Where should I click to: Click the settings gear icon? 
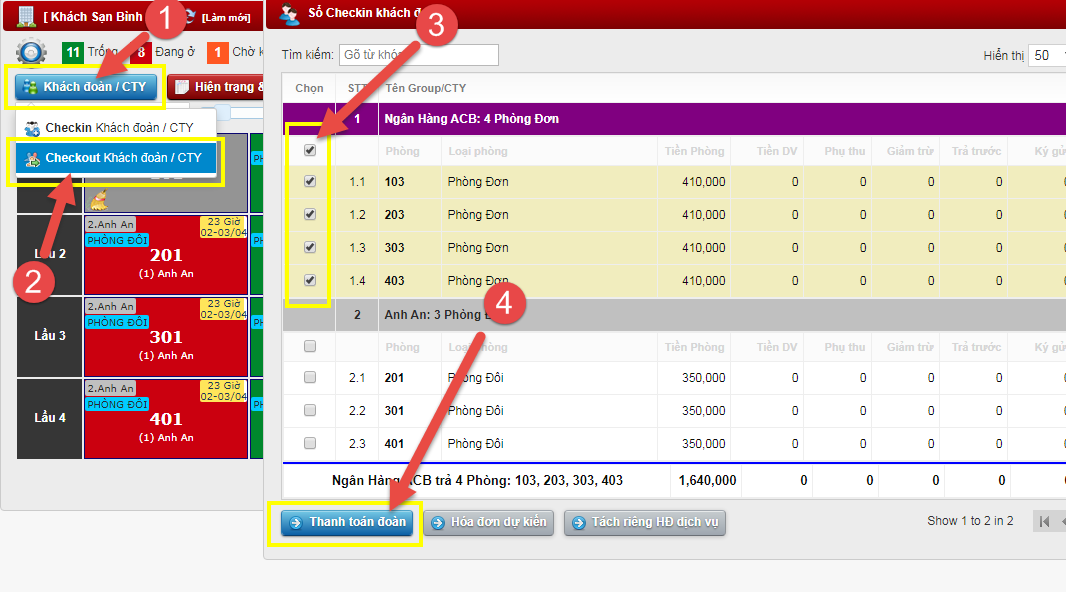(31, 52)
